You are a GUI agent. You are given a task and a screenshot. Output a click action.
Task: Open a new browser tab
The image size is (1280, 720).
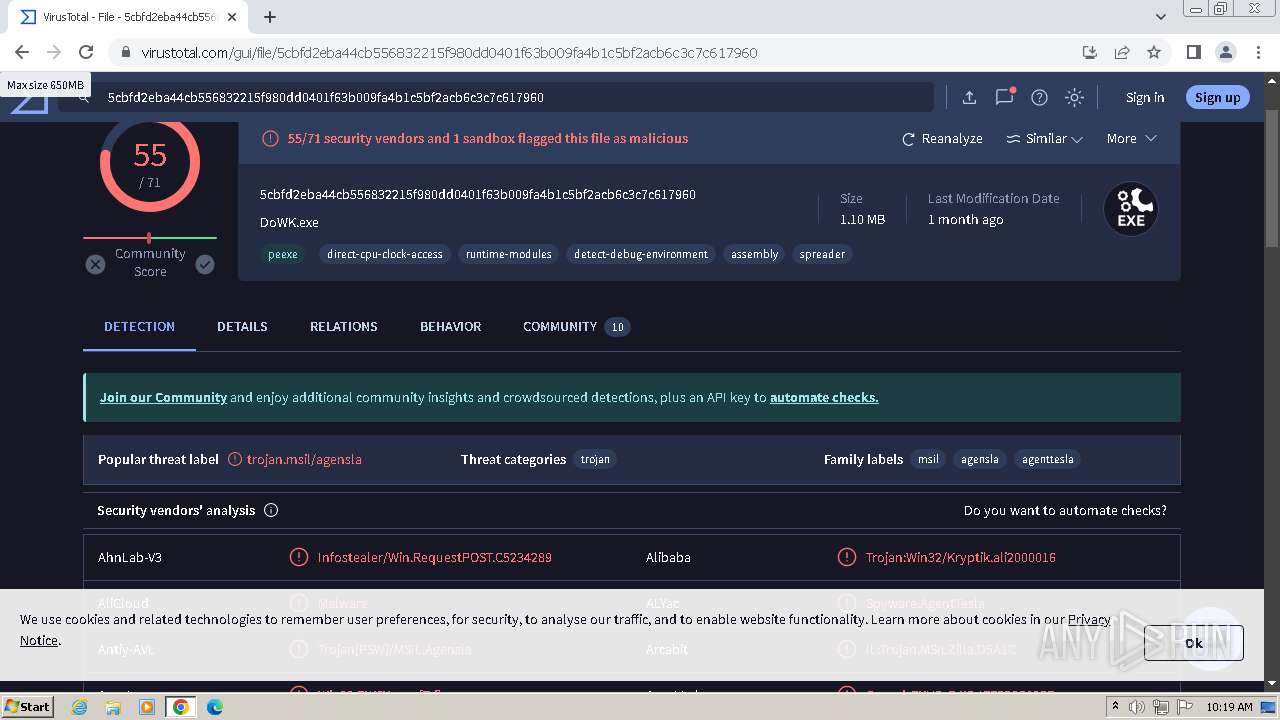(270, 17)
